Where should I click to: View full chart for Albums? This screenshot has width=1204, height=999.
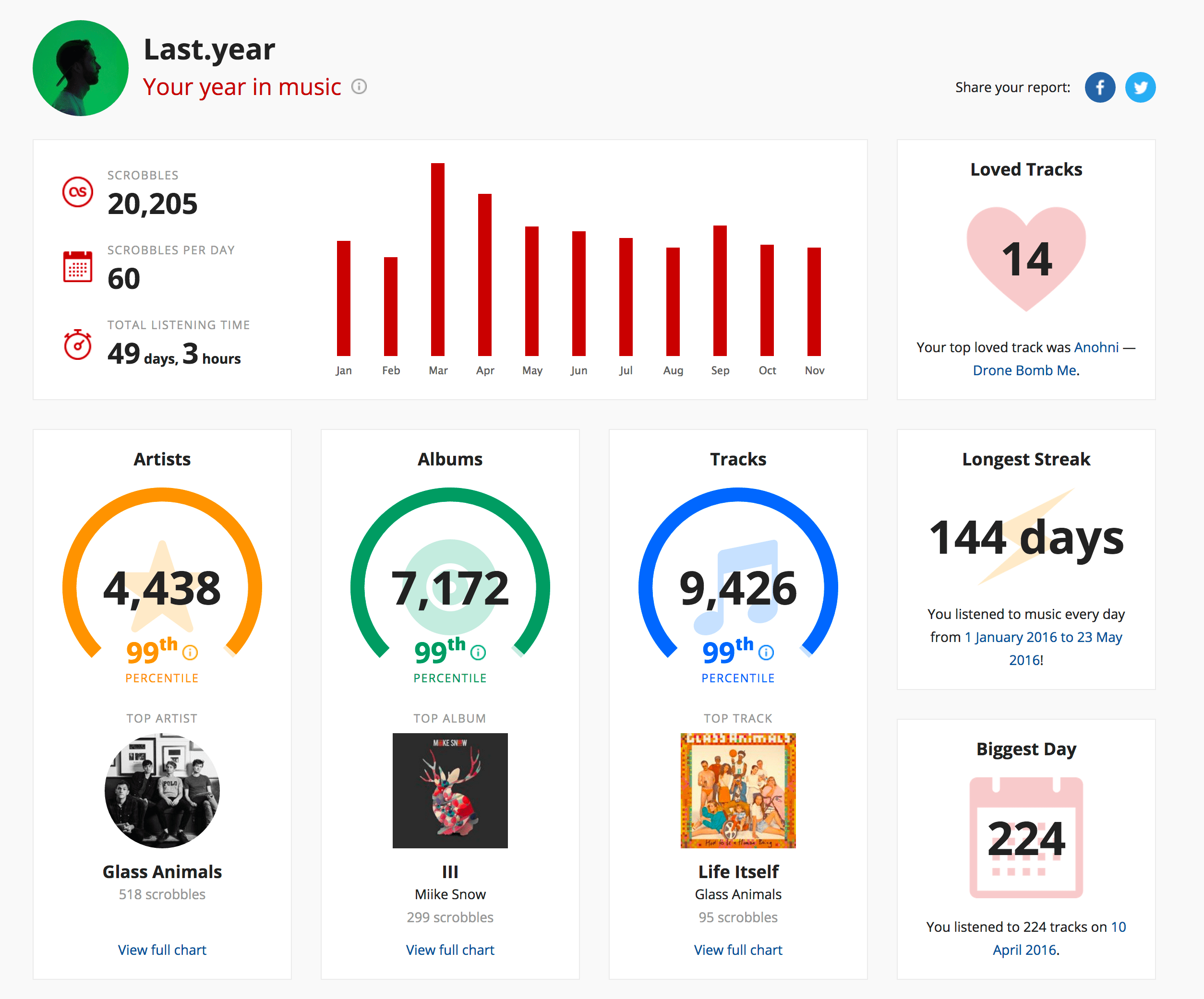point(450,950)
